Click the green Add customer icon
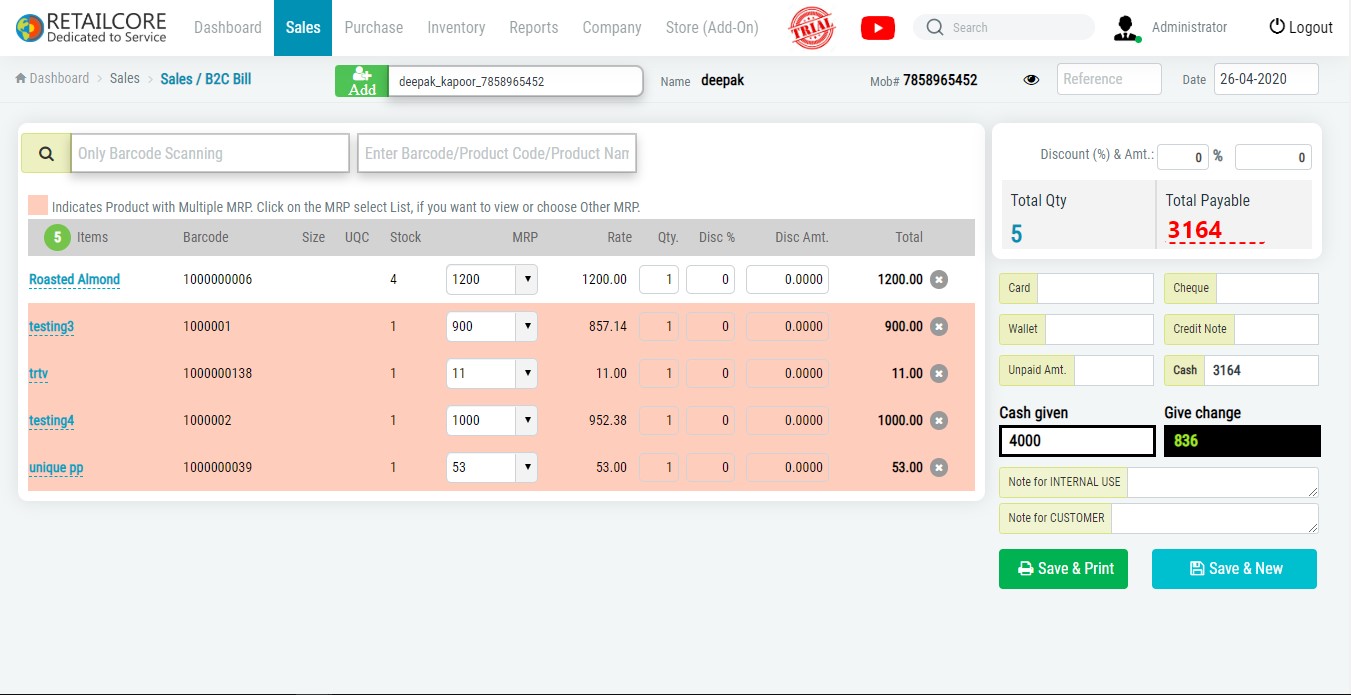 [x=361, y=81]
